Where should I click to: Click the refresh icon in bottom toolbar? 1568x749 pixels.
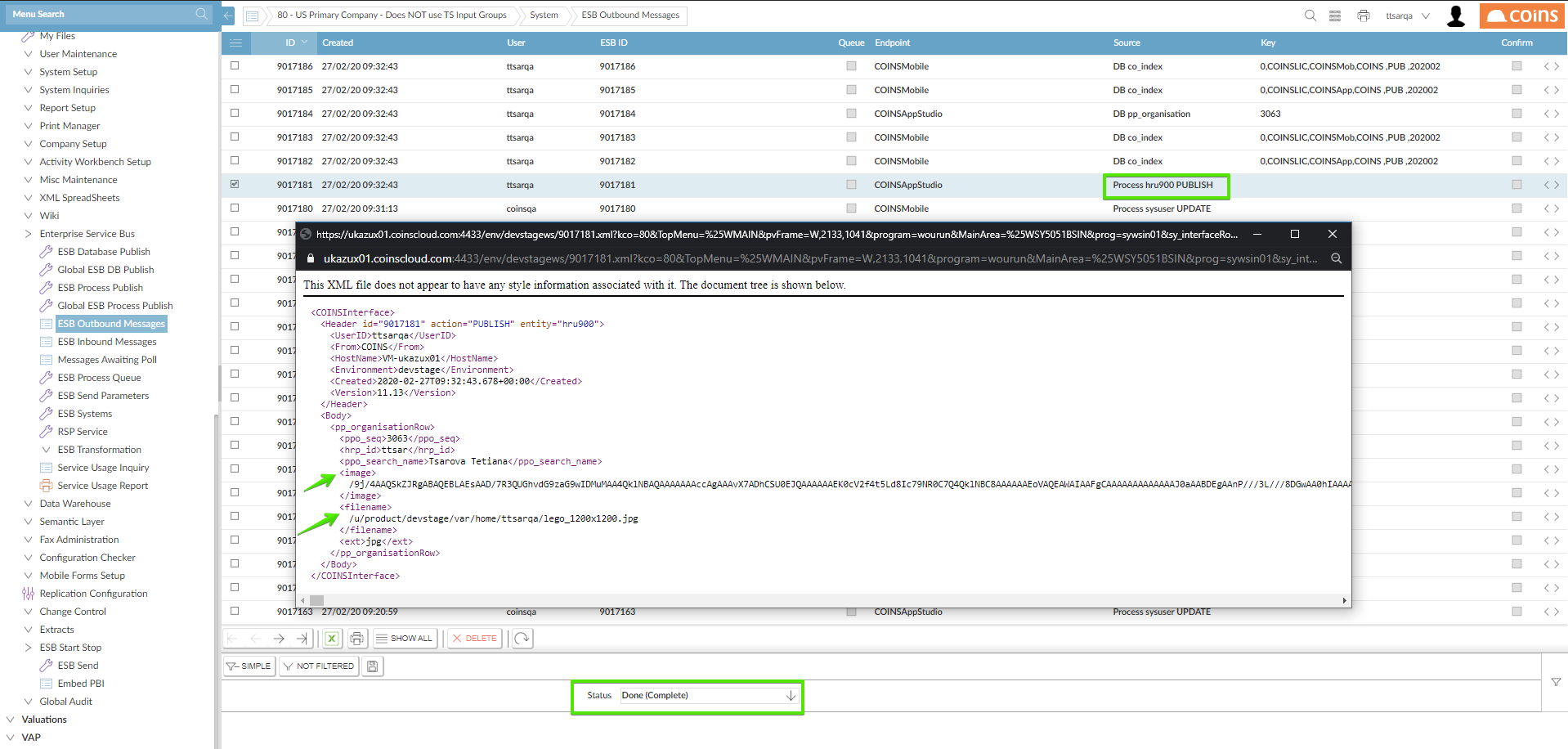pos(522,639)
